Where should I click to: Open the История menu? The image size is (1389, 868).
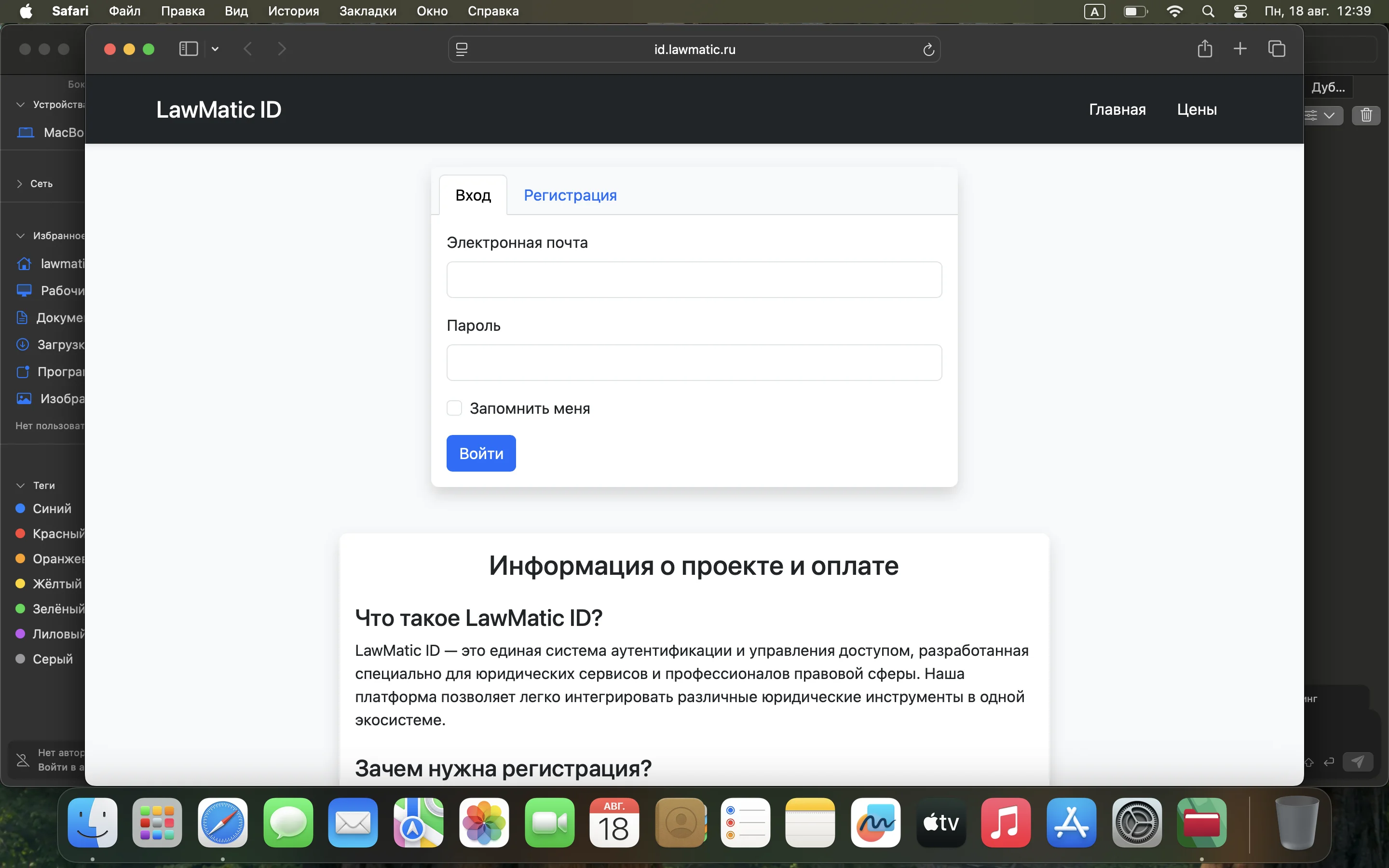pos(293,11)
